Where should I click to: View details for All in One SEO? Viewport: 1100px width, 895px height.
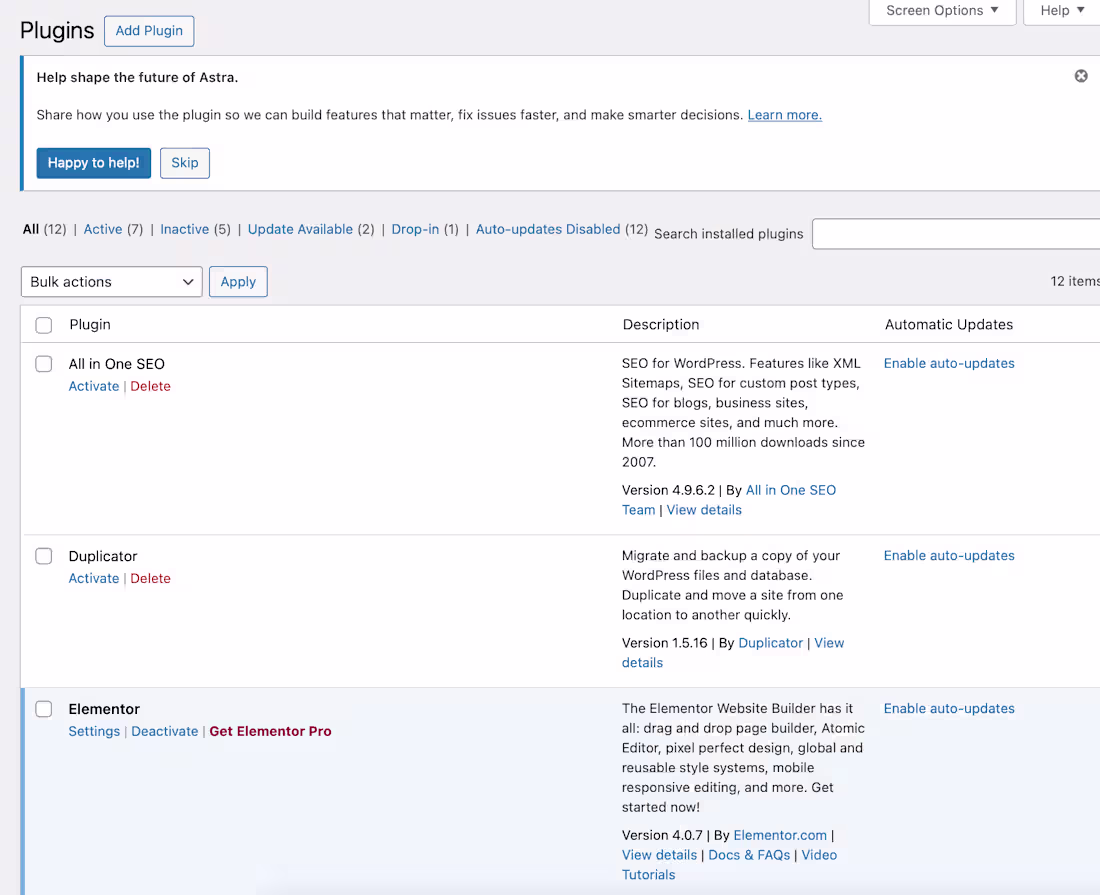pyautogui.click(x=704, y=510)
